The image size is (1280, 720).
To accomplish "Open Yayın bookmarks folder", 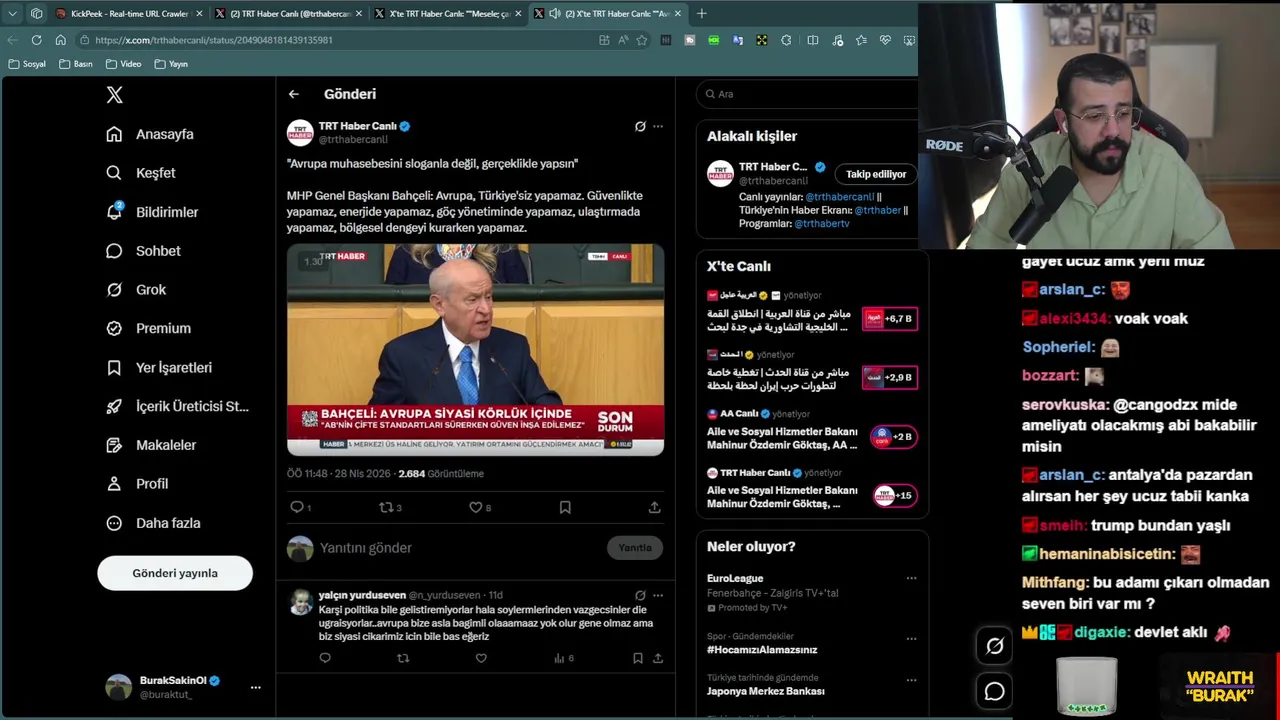I will (x=171, y=64).
